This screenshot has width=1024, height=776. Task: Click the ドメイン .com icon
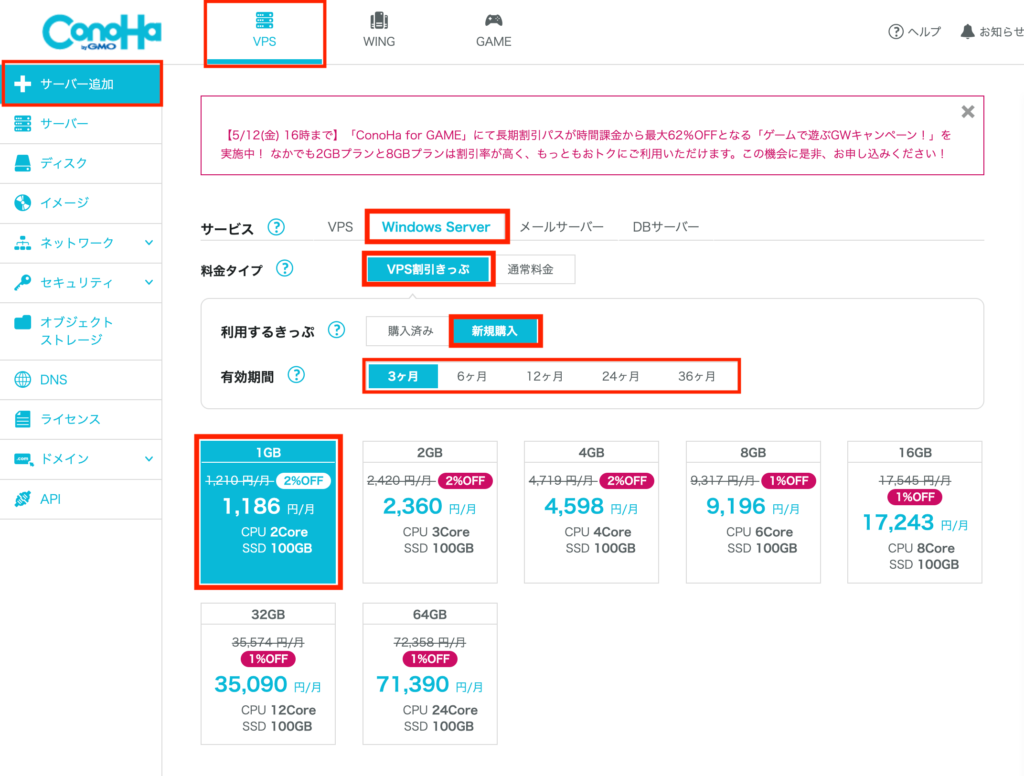[x=23, y=459]
